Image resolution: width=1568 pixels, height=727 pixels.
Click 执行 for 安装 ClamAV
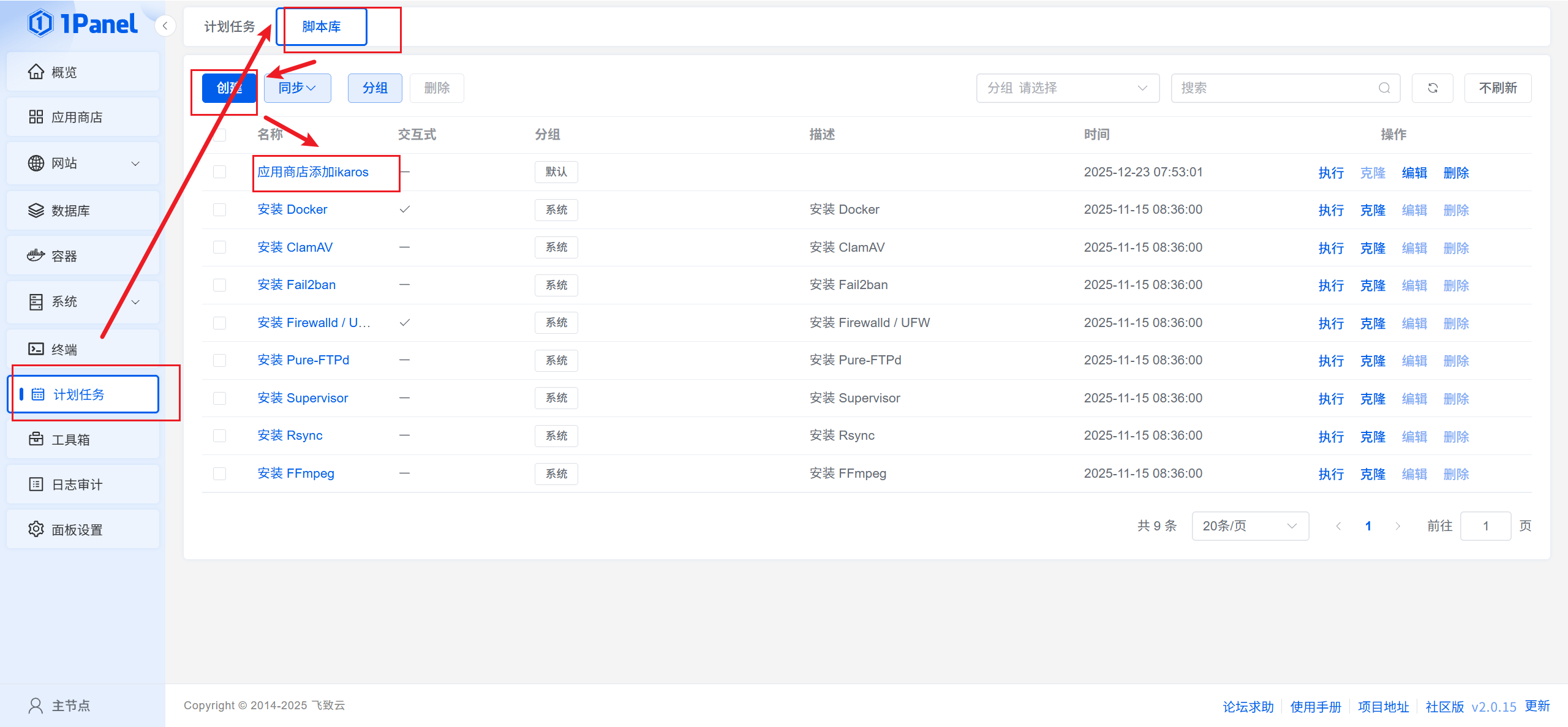[1331, 248]
